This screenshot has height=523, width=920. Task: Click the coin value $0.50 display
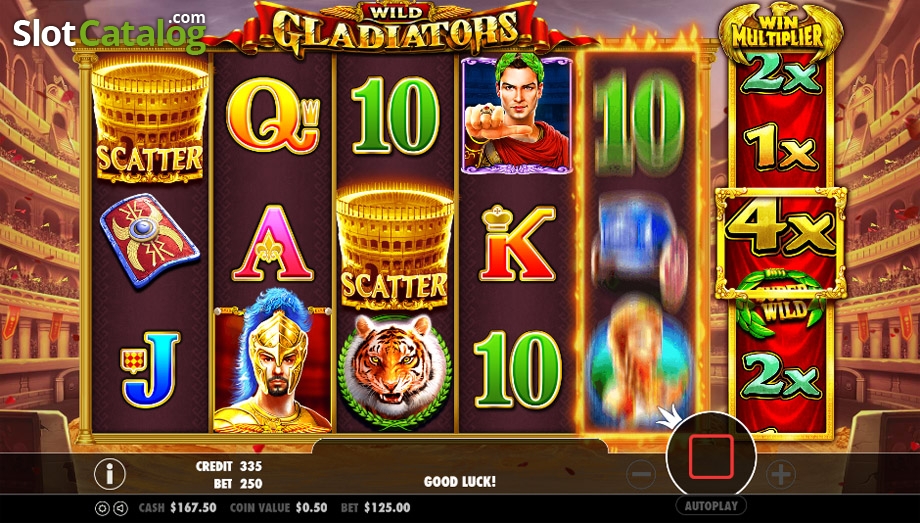pyautogui.click(x=279, y=508)
